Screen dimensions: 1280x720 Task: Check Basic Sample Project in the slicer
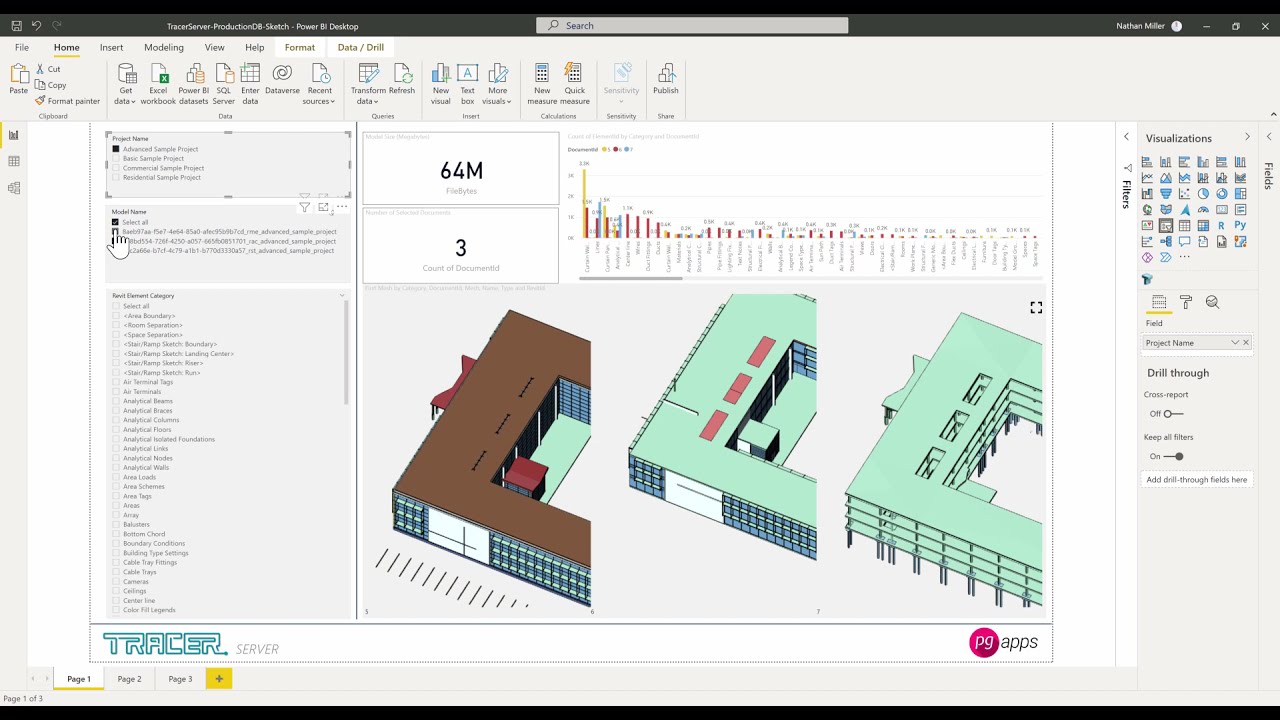[115, 158]
